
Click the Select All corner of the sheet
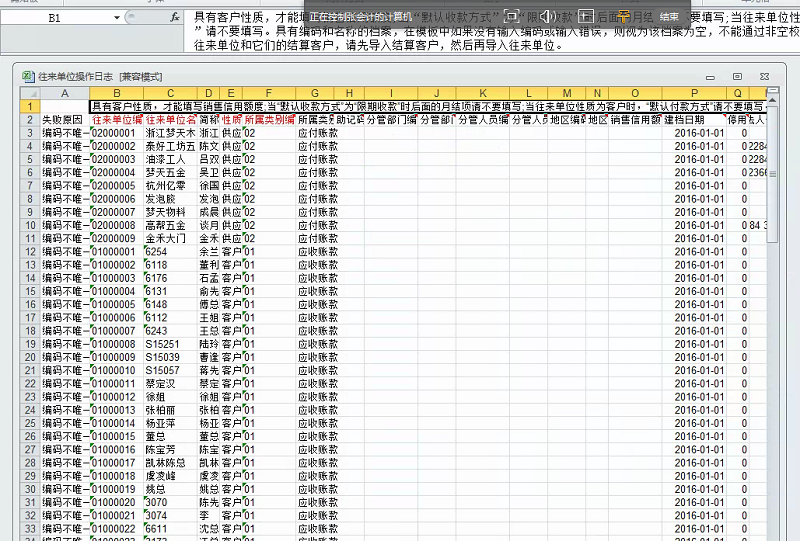(30, 93)
